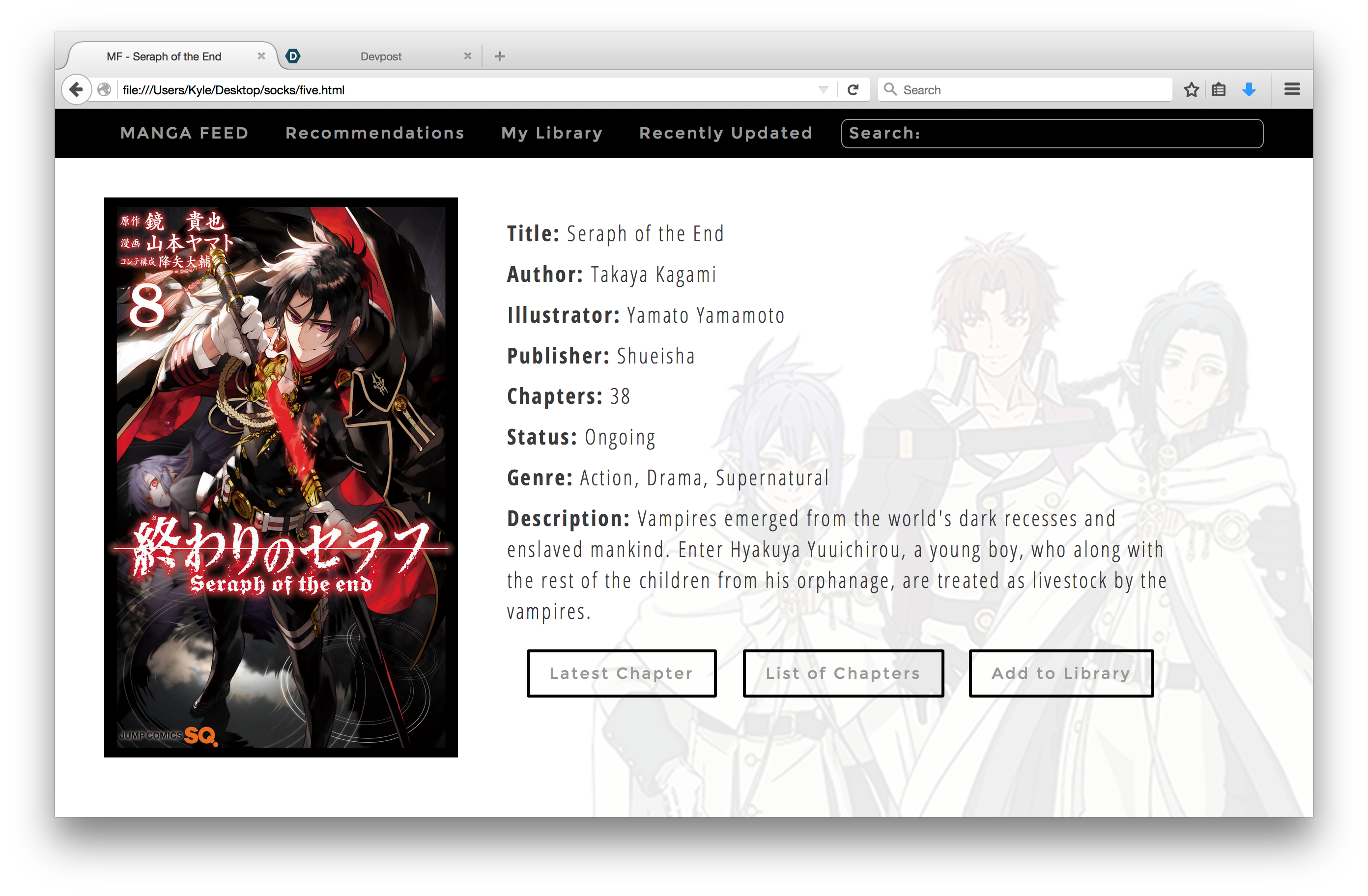
Task: Click the MANGA FEED home link
Action: pos(184,133)
